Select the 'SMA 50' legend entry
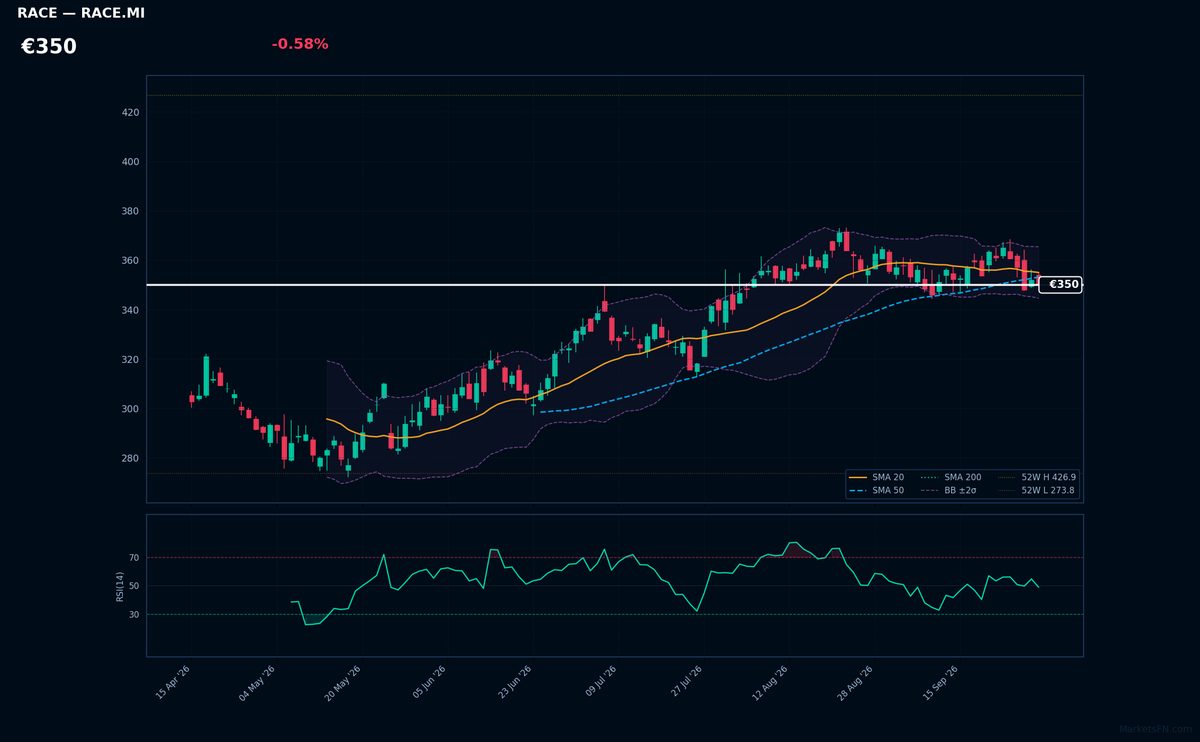This screenshot has height=742, width=1200. tap(877, 491)
